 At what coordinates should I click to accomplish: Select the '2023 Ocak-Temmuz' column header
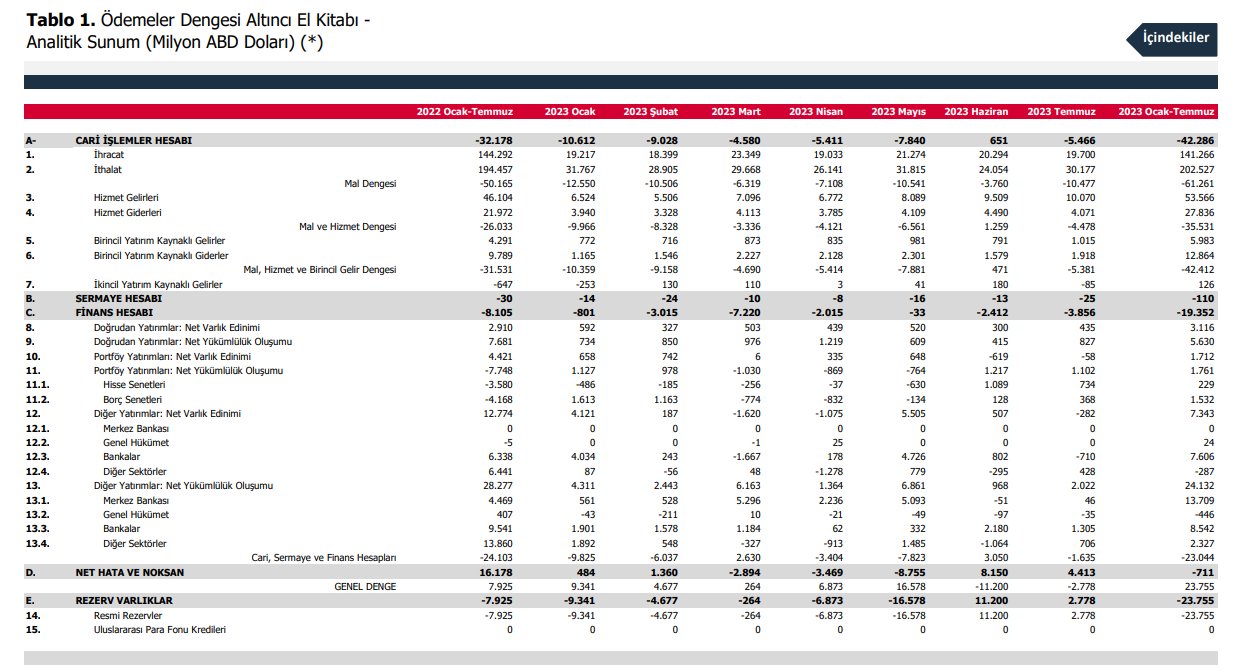(1166, 112)
